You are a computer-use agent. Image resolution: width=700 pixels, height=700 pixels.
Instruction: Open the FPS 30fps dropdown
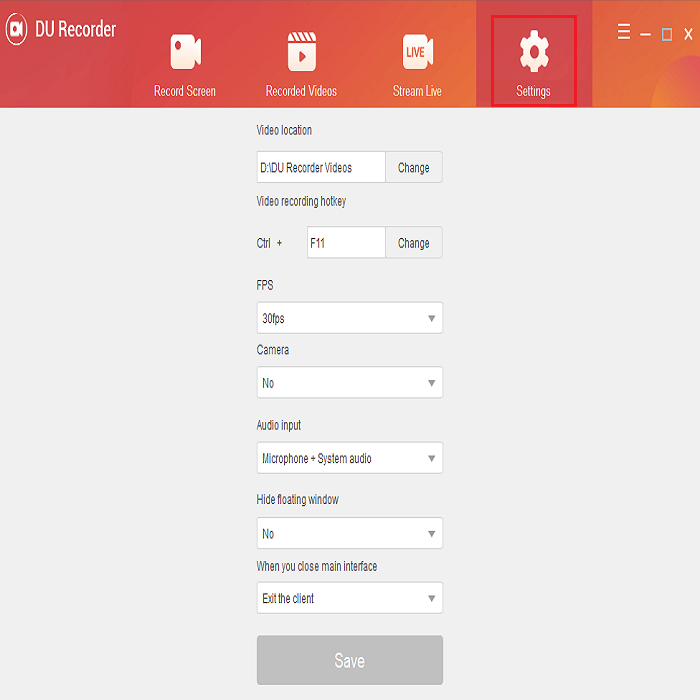pos(350,318)
